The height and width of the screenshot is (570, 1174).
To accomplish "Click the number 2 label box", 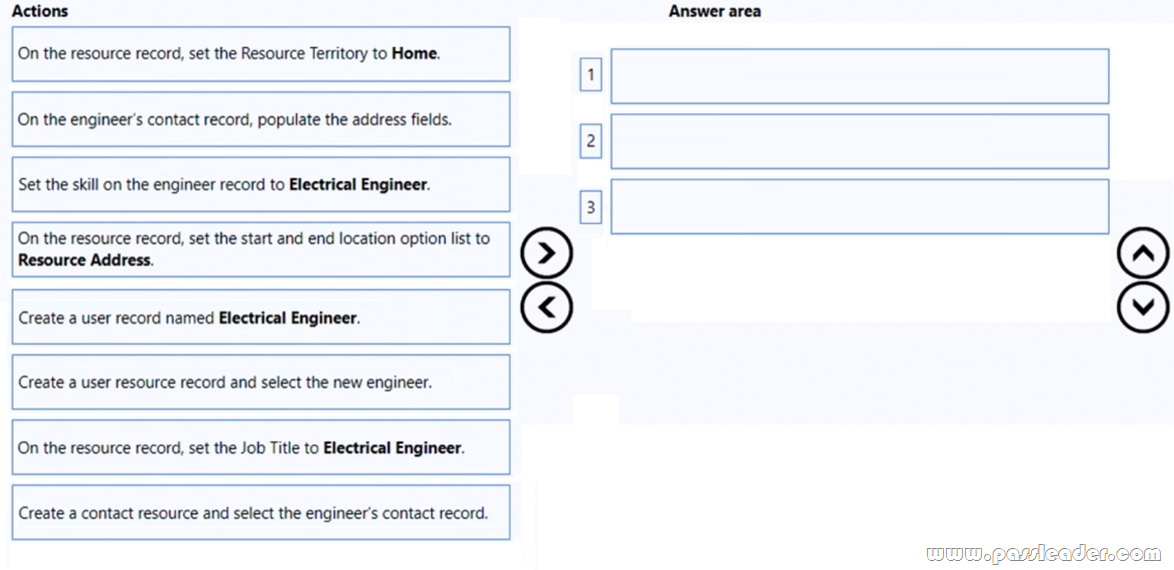I will coord(591,141).
